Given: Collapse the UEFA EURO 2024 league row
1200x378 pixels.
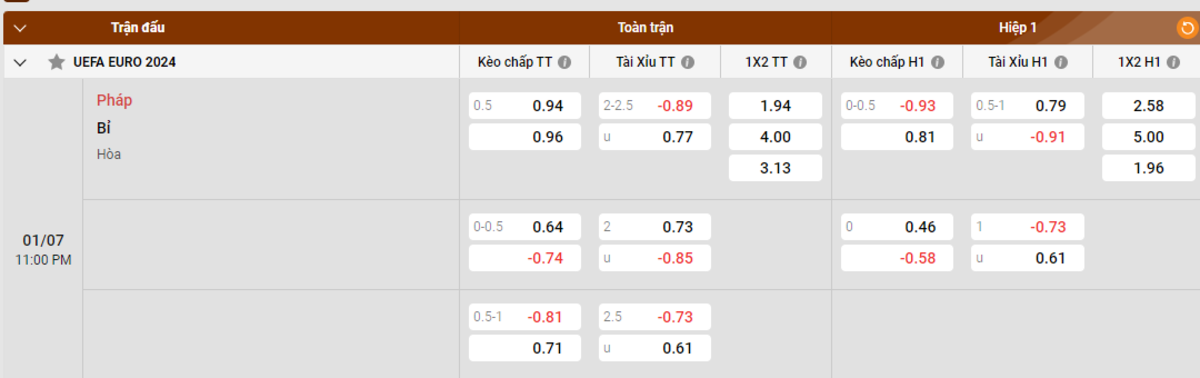Looking at the screenshot, I should click(20, 62).
